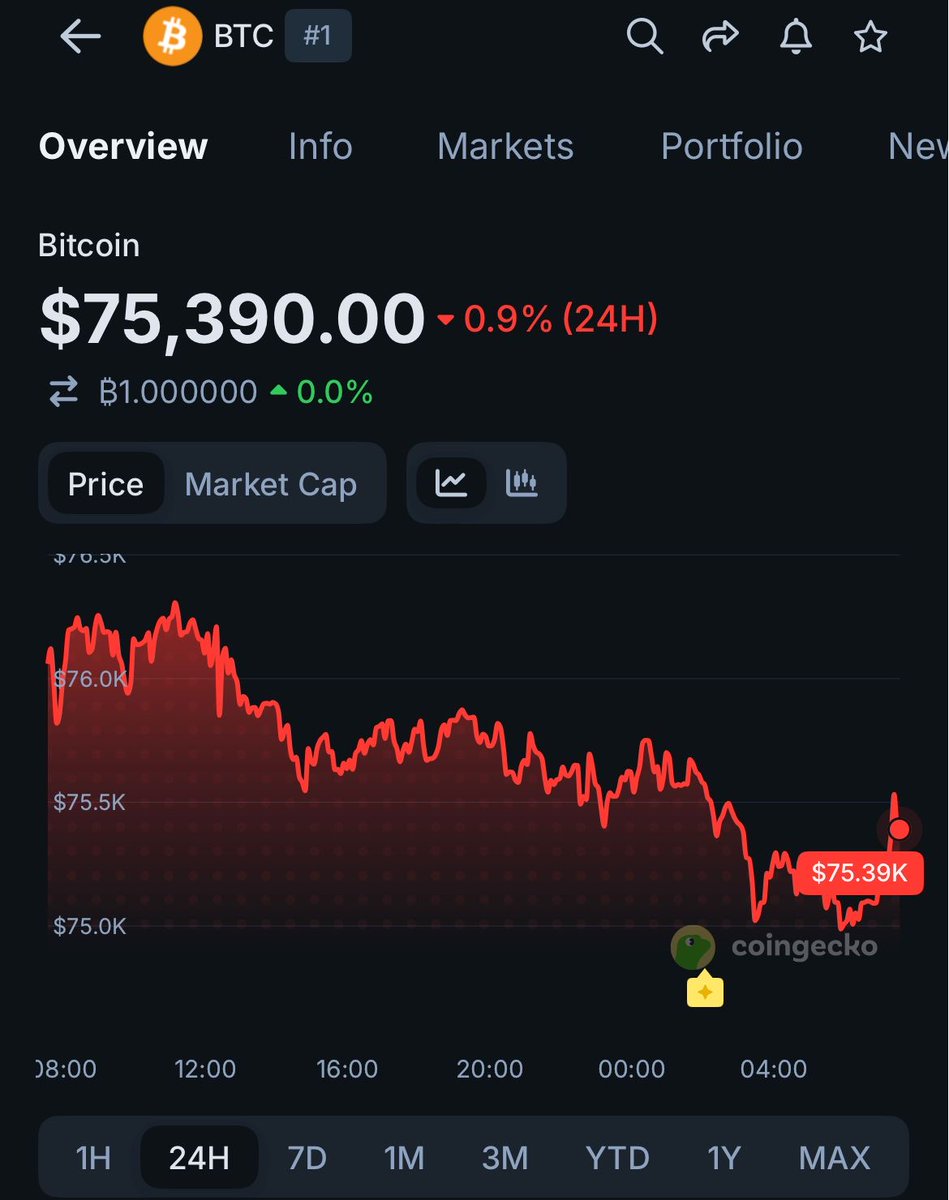Screen dimensions: 949x1200
Task: Tap the orange Bitcoin logo icon
Action: [172, 37]
